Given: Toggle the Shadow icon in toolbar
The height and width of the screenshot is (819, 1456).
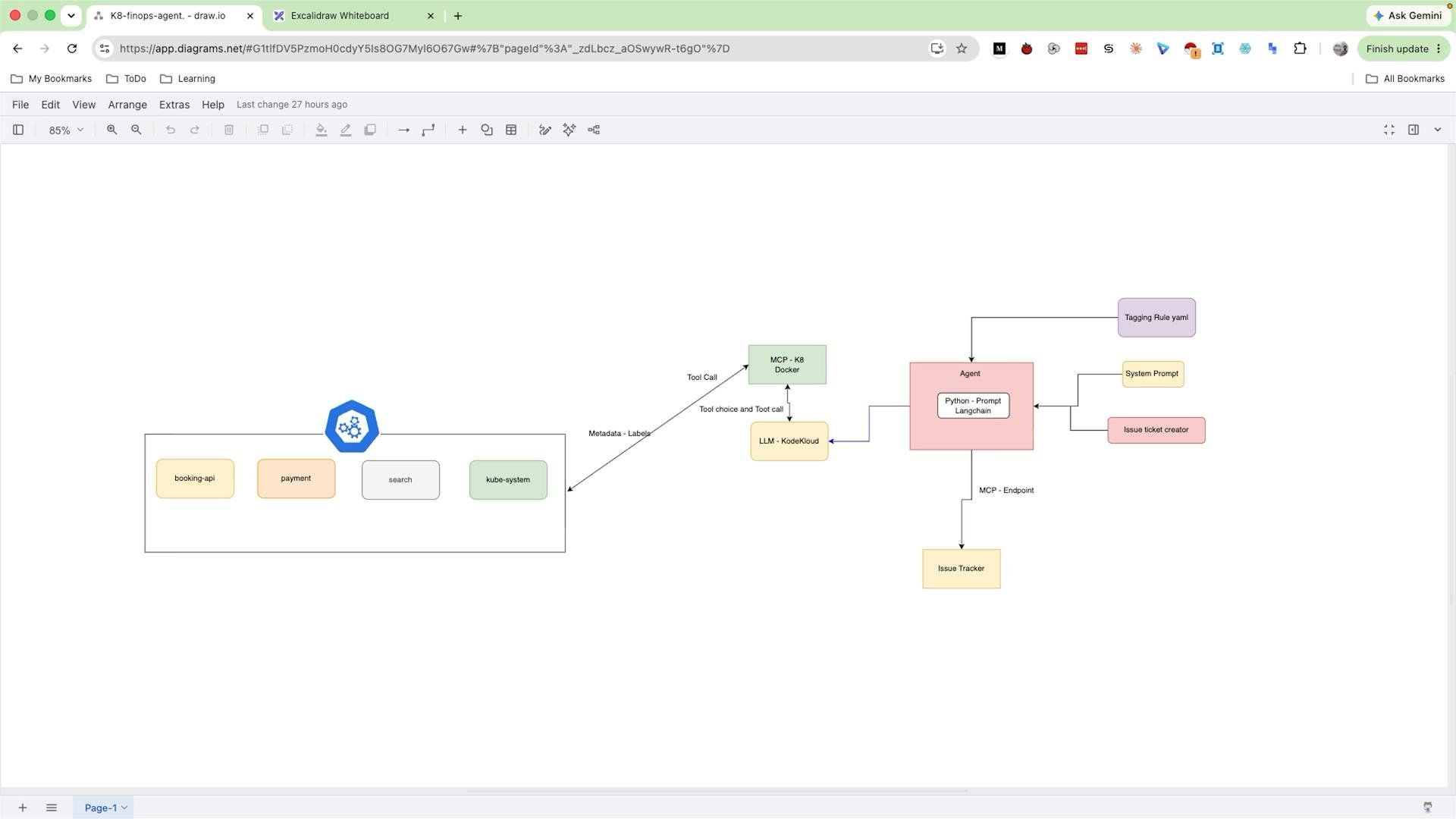Looking at the screenshot, I should [x=370, y=130].
